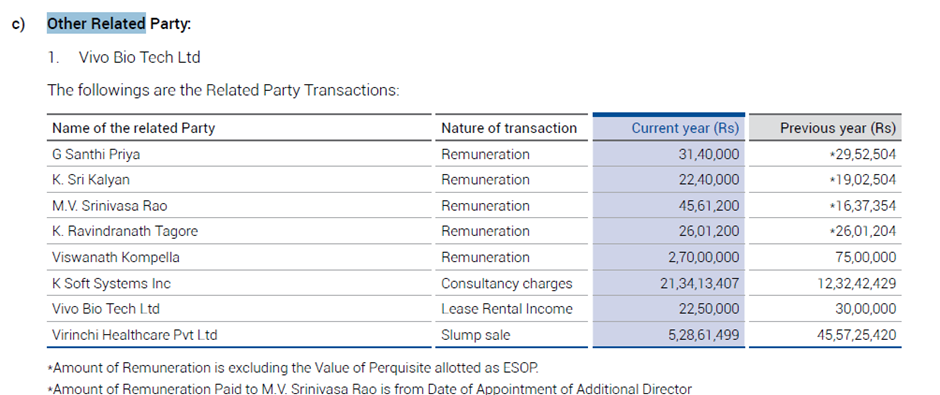
Task: Click the 'Nature of transaction' column header
Action: (x=509, y=128)
